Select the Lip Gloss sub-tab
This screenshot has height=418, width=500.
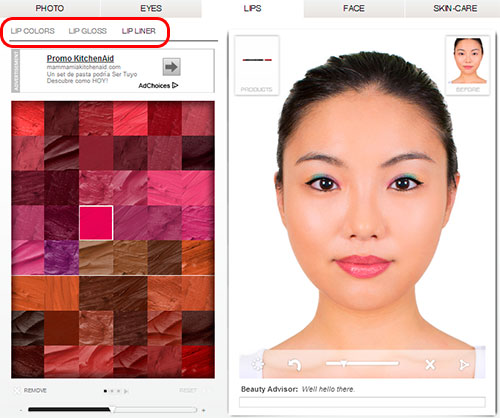pos(88,31)
